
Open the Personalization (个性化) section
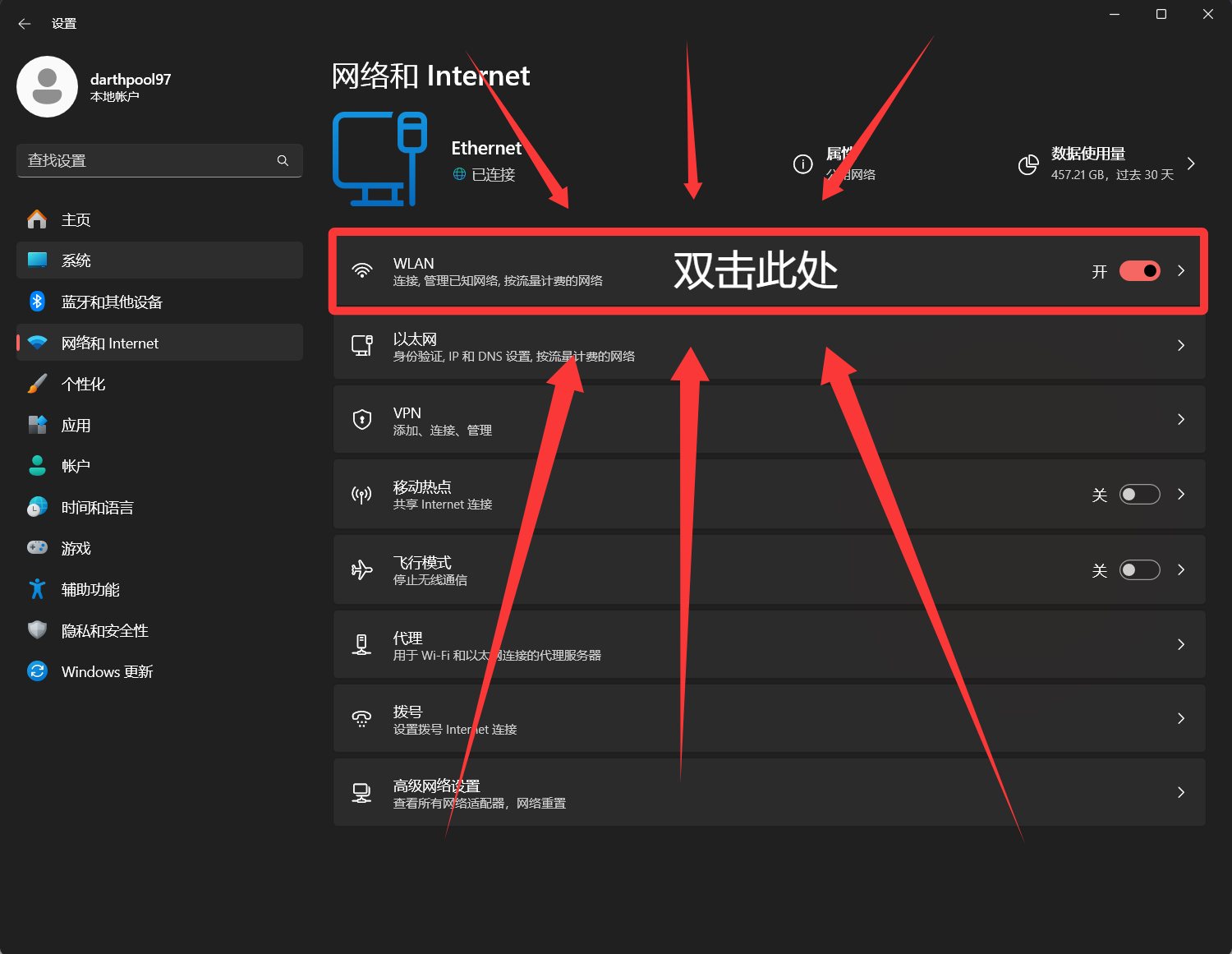pyautogui.click(x=83, y=385)
